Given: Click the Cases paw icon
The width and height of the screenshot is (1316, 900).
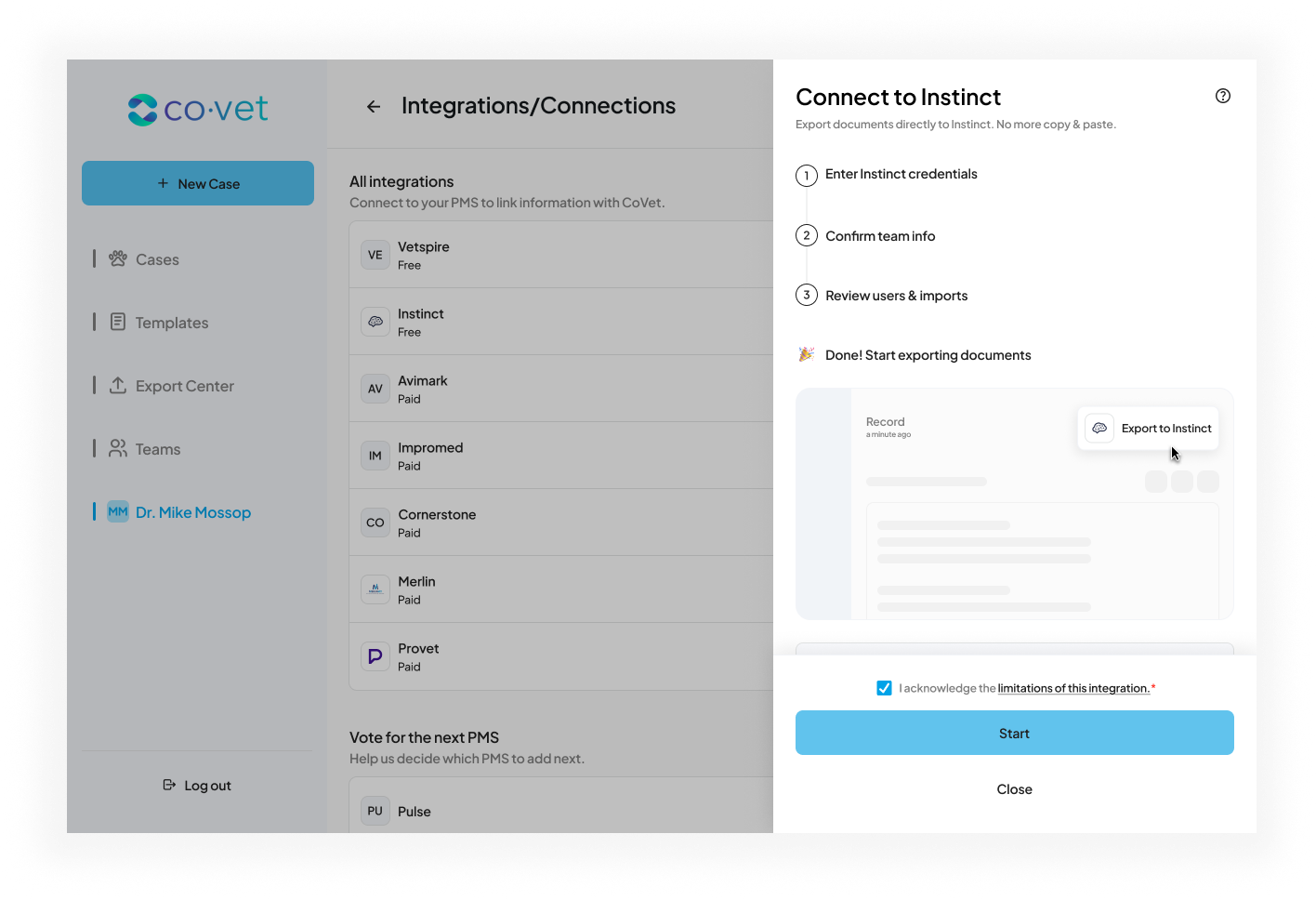Looking at the screenshot, I should [118, 258].
